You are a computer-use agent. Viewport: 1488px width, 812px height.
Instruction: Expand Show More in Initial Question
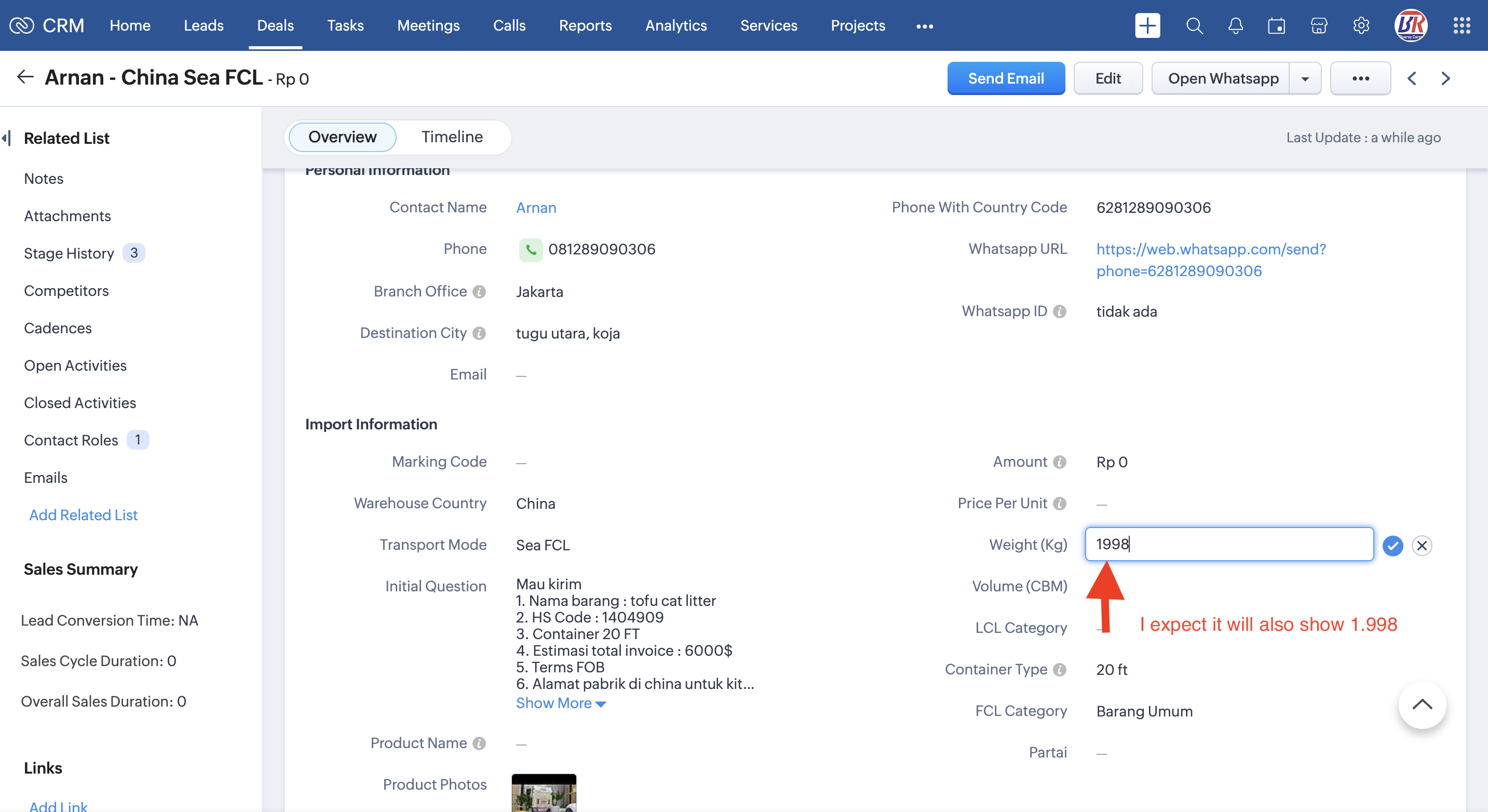click(x=560, y=703)
